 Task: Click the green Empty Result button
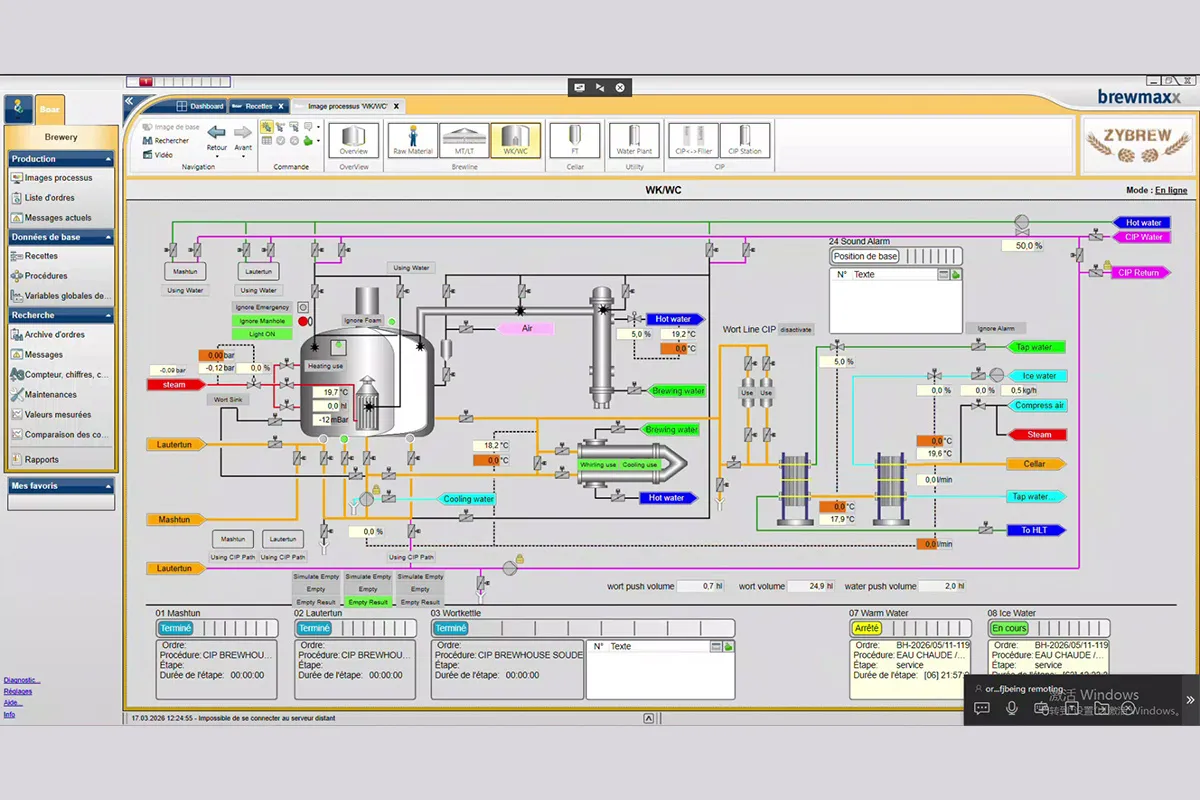[368, 602]
